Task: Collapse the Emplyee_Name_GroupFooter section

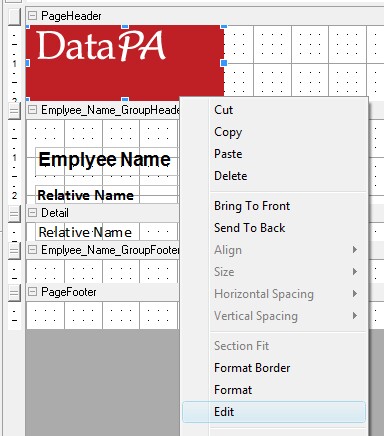Action: [32, 250]
